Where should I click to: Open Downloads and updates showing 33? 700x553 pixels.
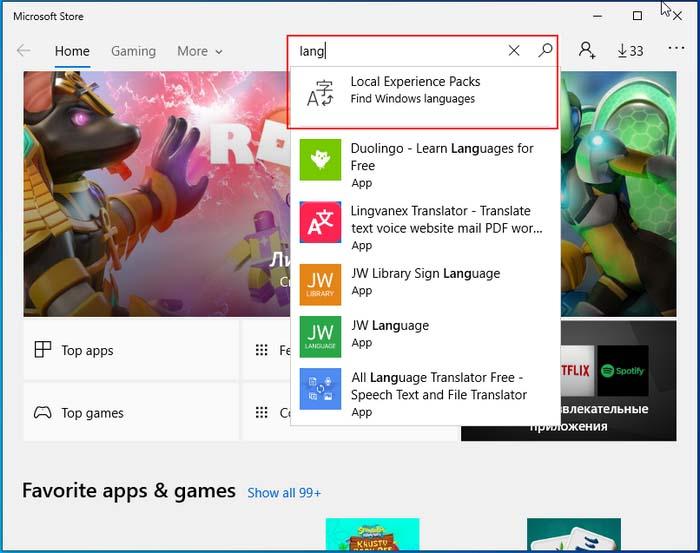point(630,51)
